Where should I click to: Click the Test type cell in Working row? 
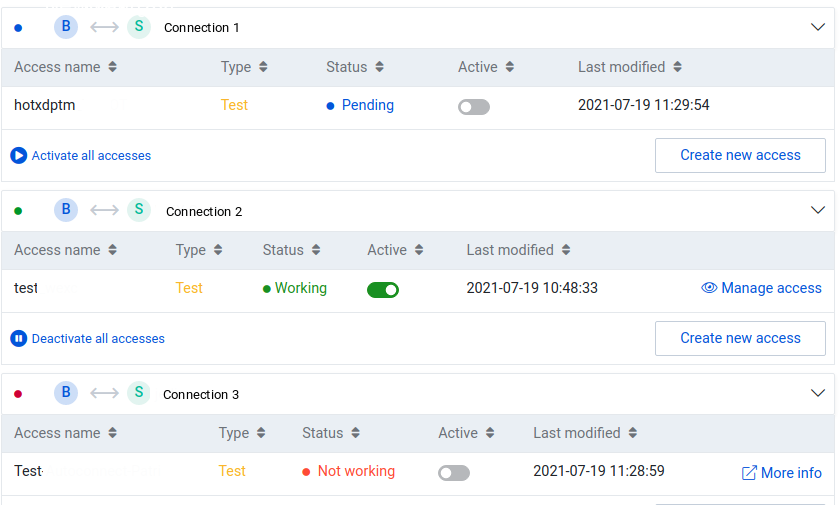tap(189, 288)
